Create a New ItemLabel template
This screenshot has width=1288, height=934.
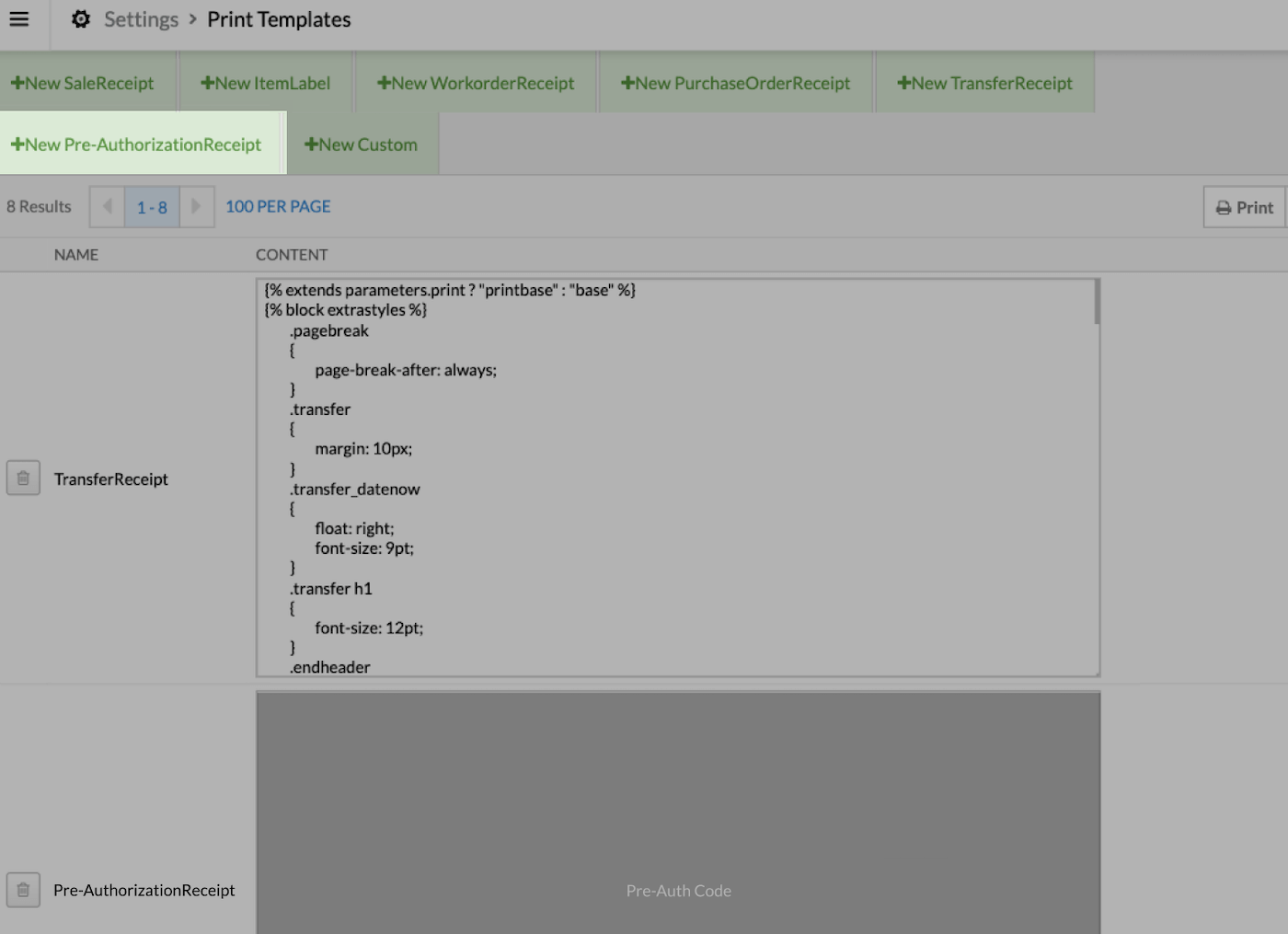click(x=265, y=82)
